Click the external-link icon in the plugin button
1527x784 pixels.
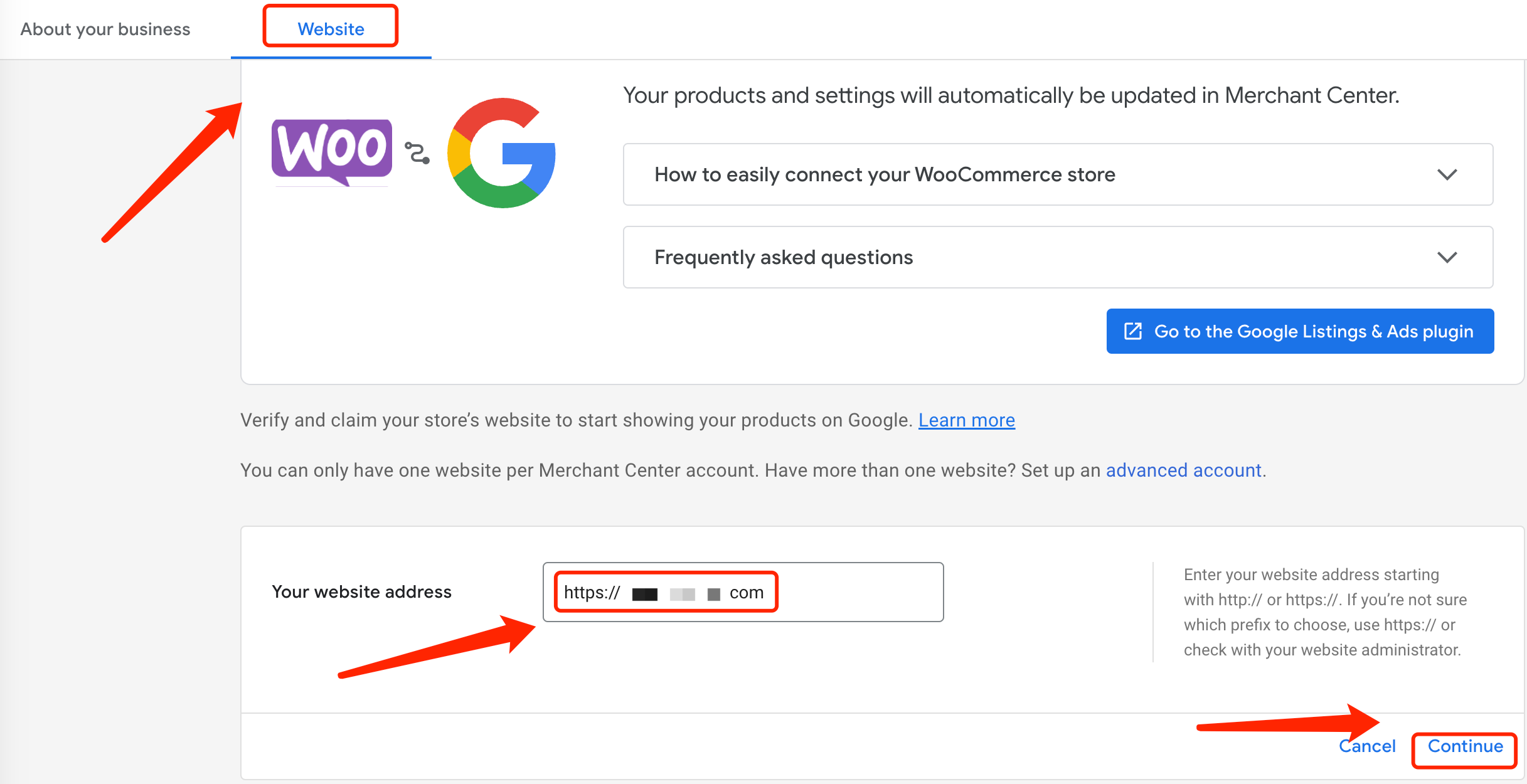(1133, 331)
